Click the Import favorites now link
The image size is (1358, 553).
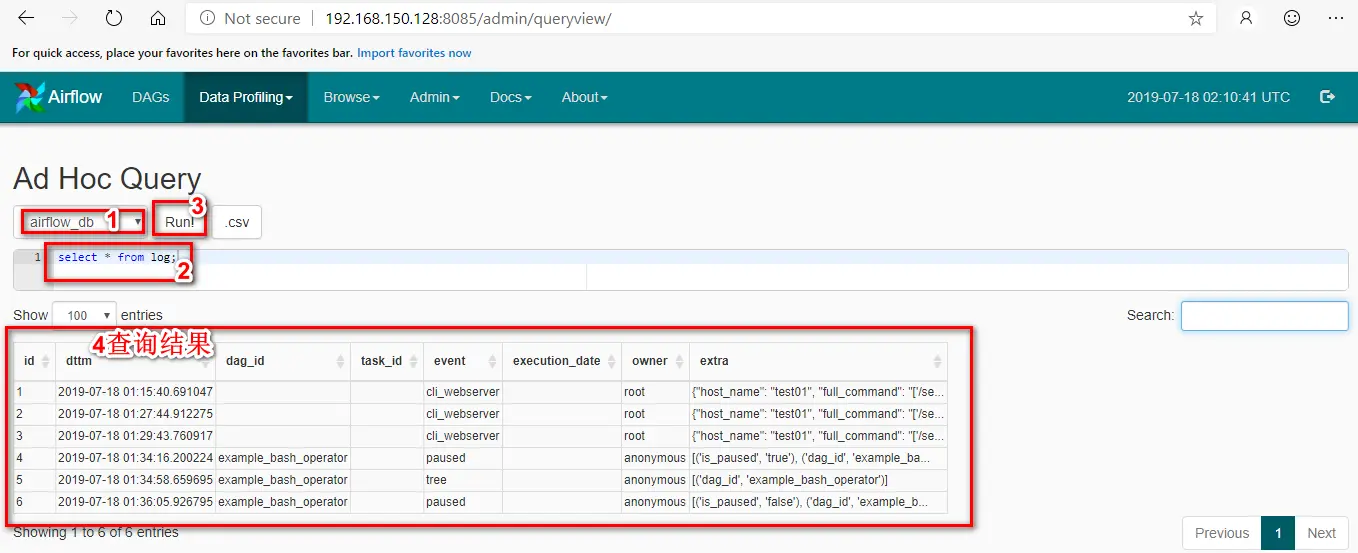pyautogui.click(x=414, y=53)
